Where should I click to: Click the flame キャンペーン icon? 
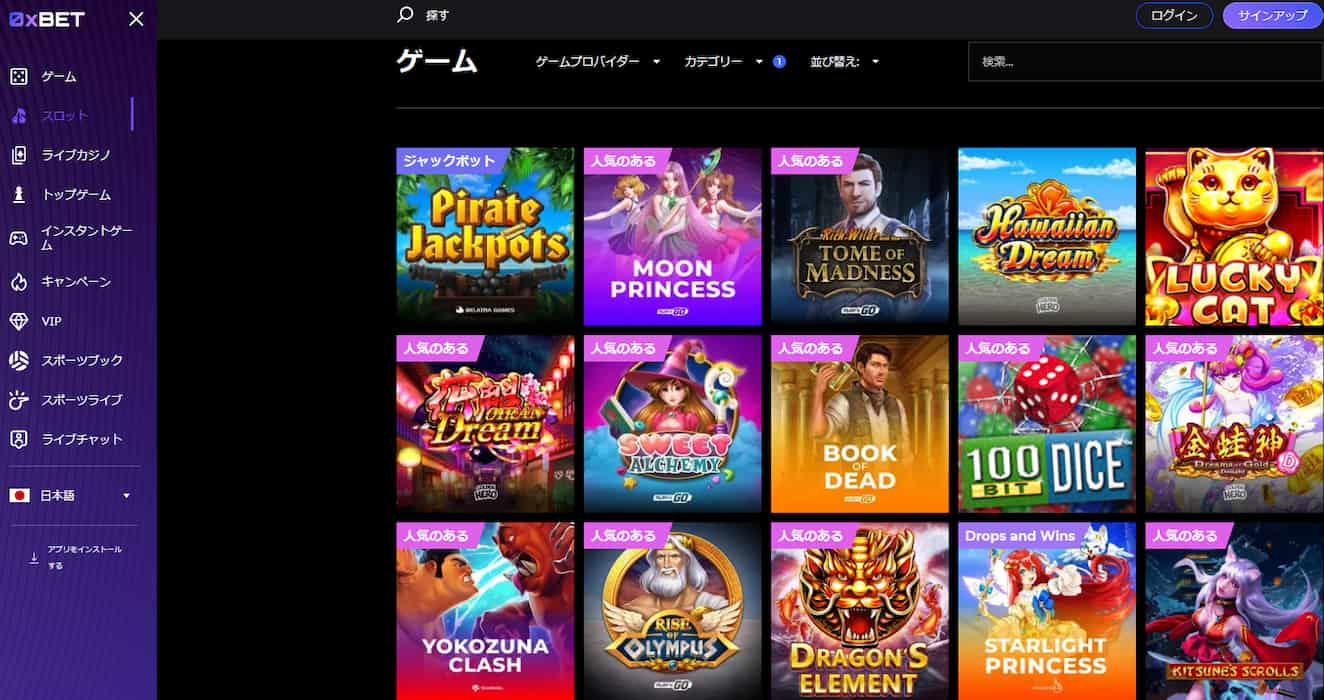click(x=18, y=282)
